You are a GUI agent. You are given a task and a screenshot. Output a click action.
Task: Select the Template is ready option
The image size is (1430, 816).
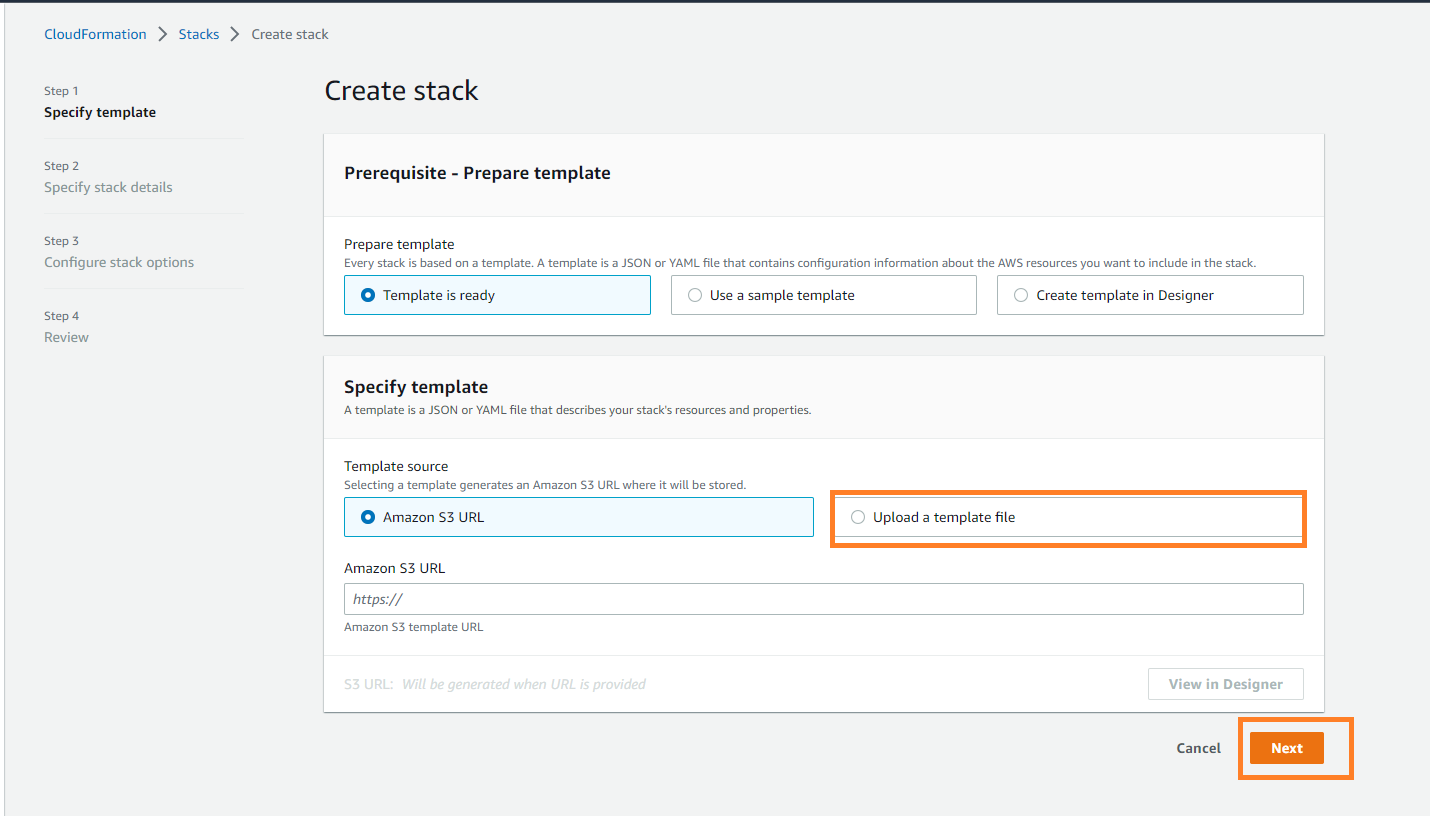(497, 295)
